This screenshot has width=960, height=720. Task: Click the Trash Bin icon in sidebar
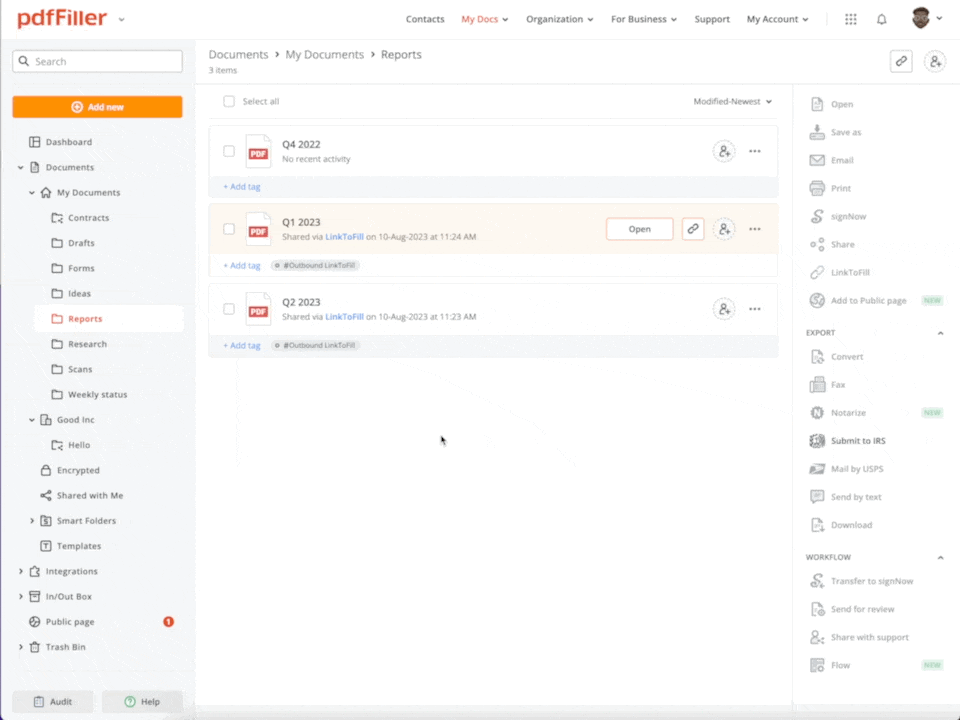point(35,647)
